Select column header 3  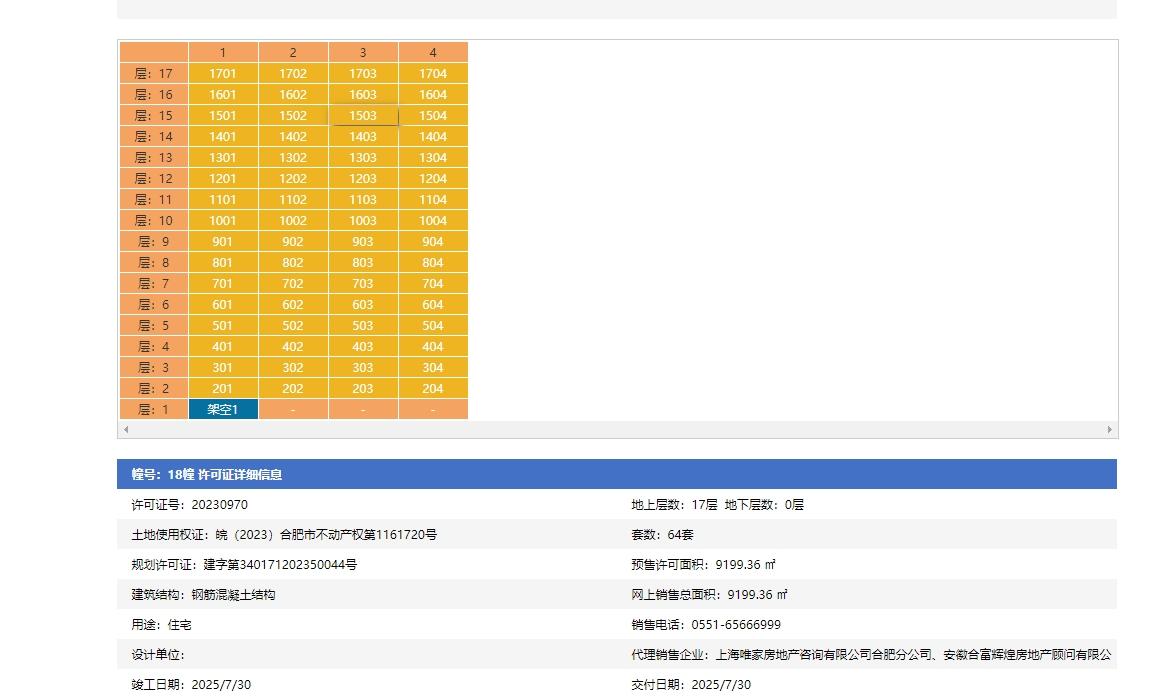(363, 52)
